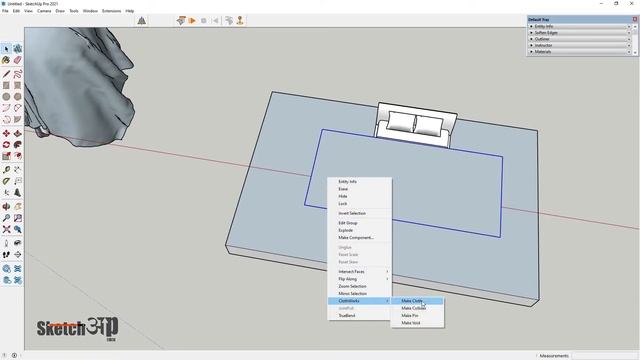640x360 pixels.
Task: Select Entity Info in the context menu
Action: [360, 182]
